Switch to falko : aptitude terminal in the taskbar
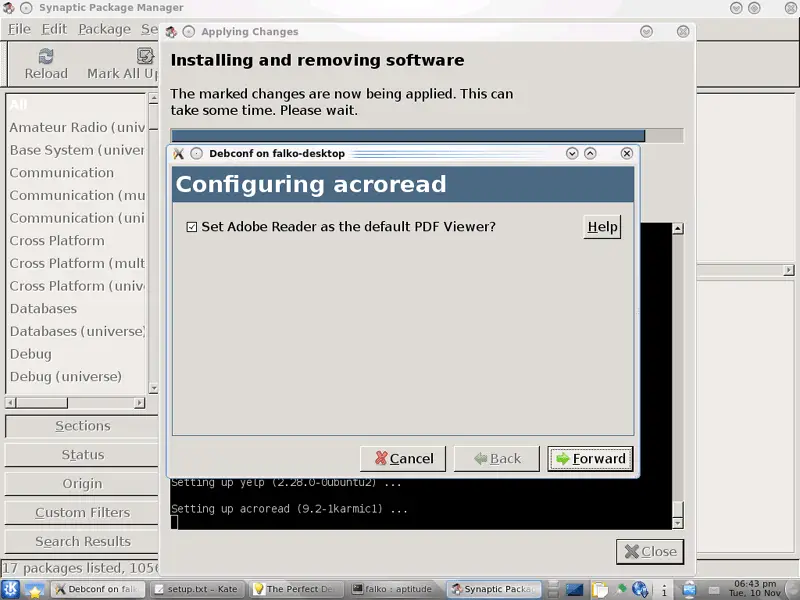Screen dimensions: 800x600 pyautogui.click(x=395, y=589)
